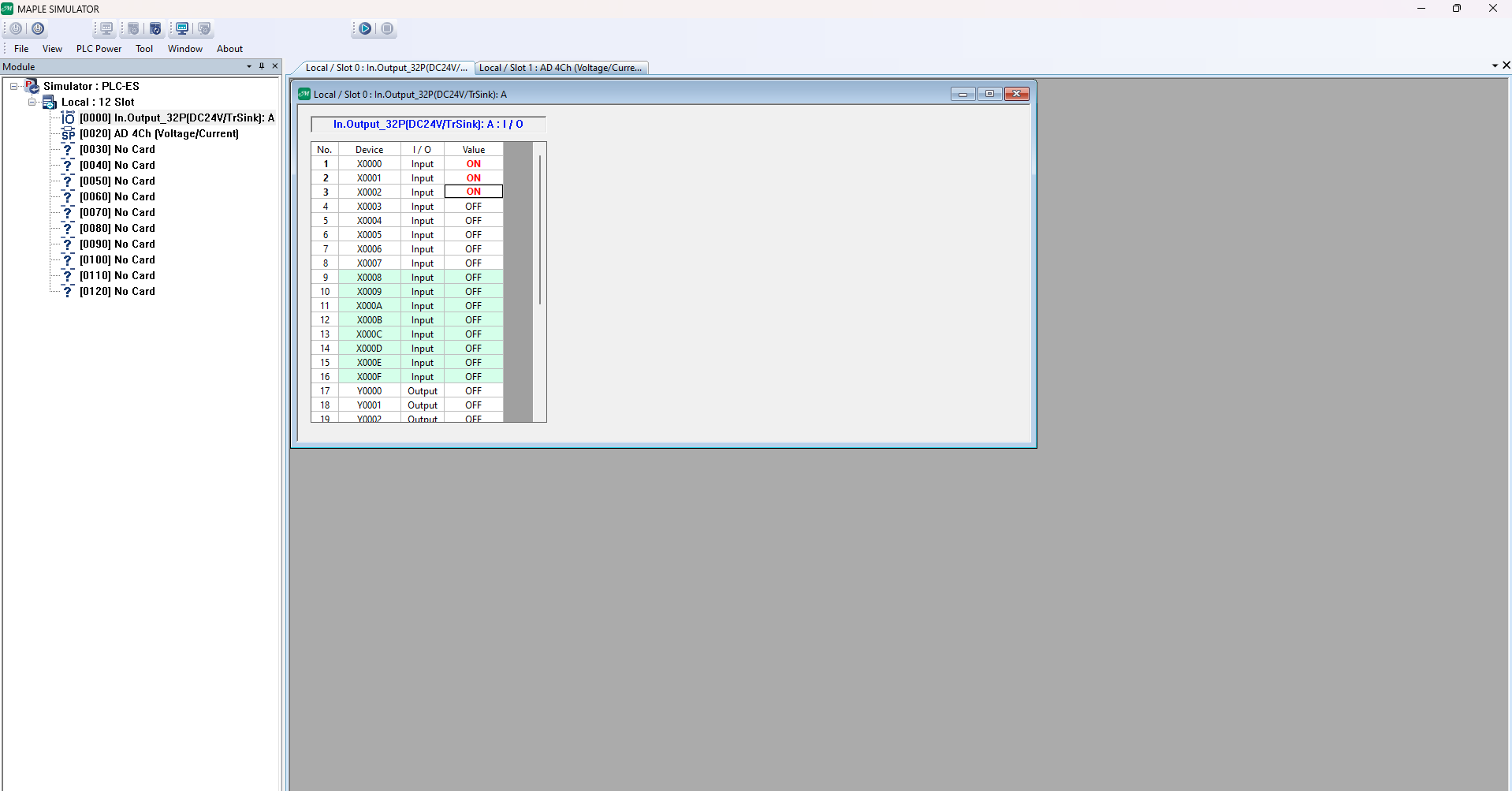Toggle the X0000 input value ON cell
Viewport: 1512px width, 791px height.
(x=473, y=164)
